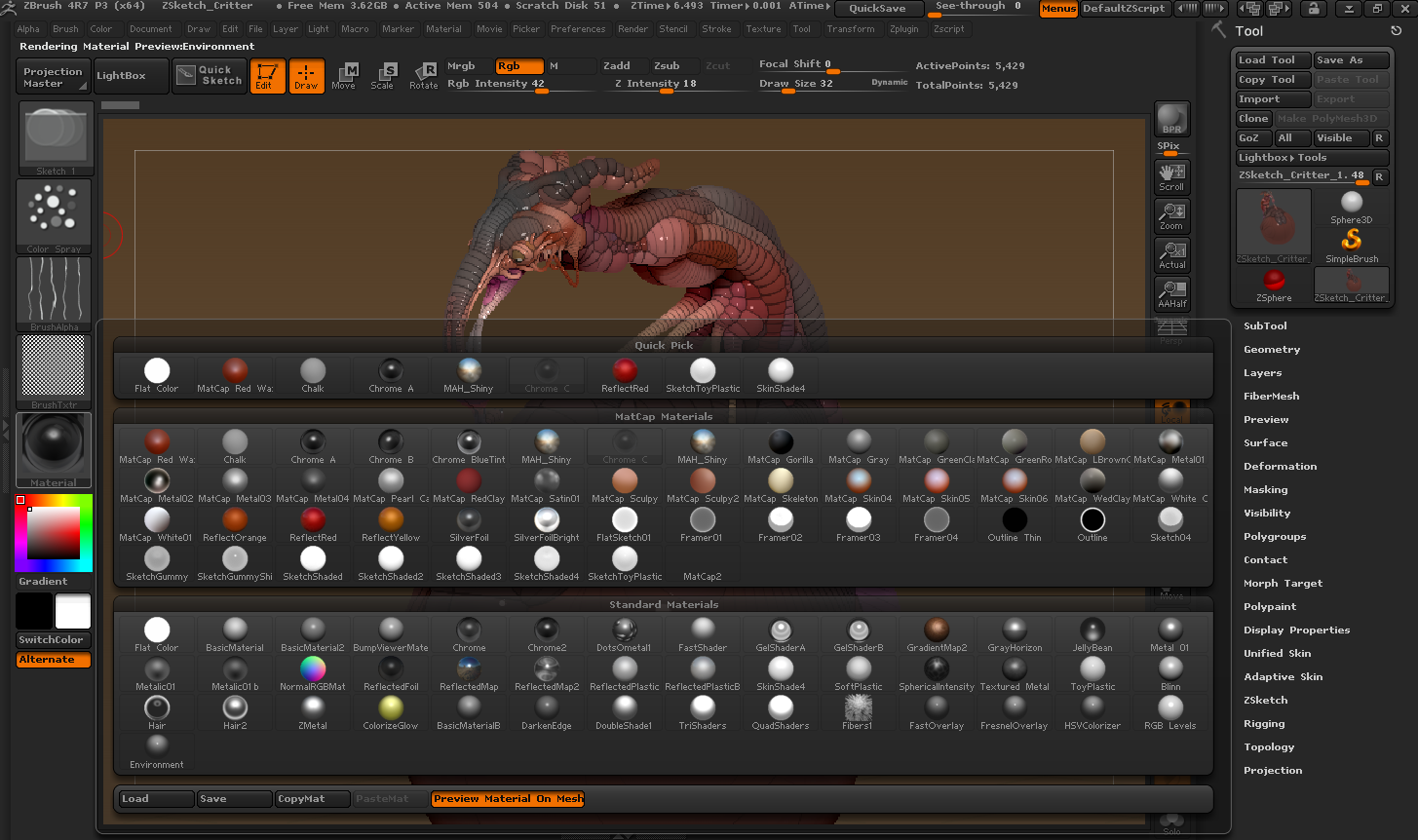The width and height of the screenshot is (1418, 840).
Task: Set canvas to AAHalf size
Action: tap(1171, 294)
